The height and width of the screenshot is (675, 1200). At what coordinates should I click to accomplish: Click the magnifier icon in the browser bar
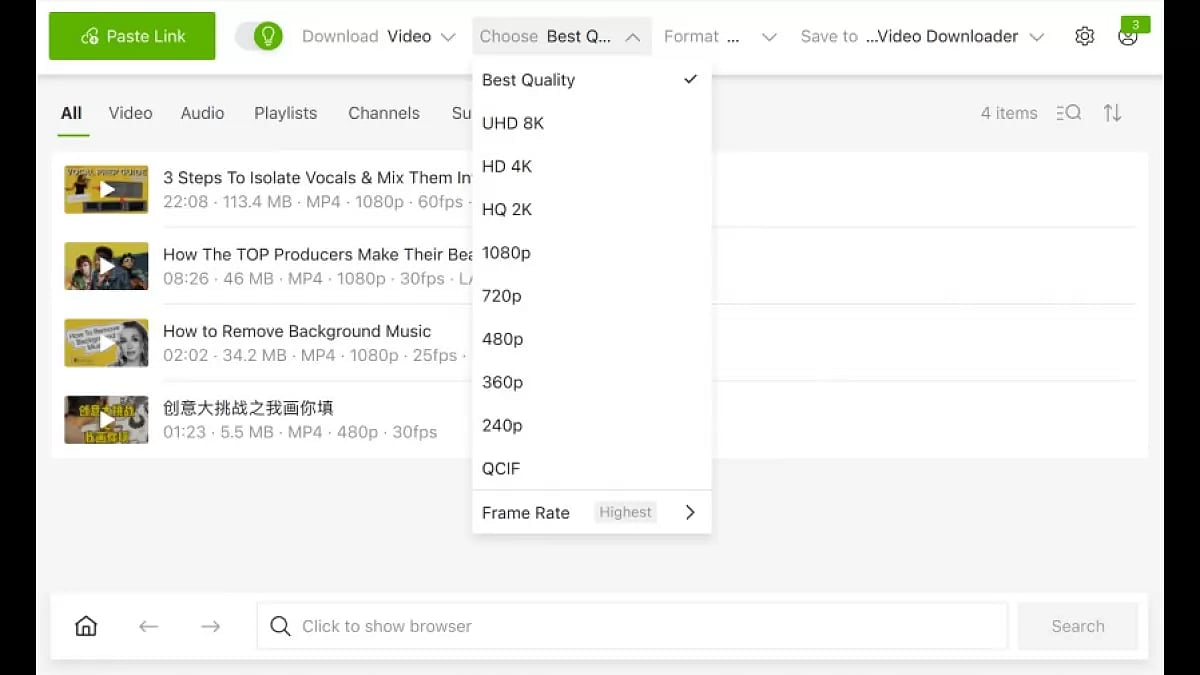pos(280,626)
